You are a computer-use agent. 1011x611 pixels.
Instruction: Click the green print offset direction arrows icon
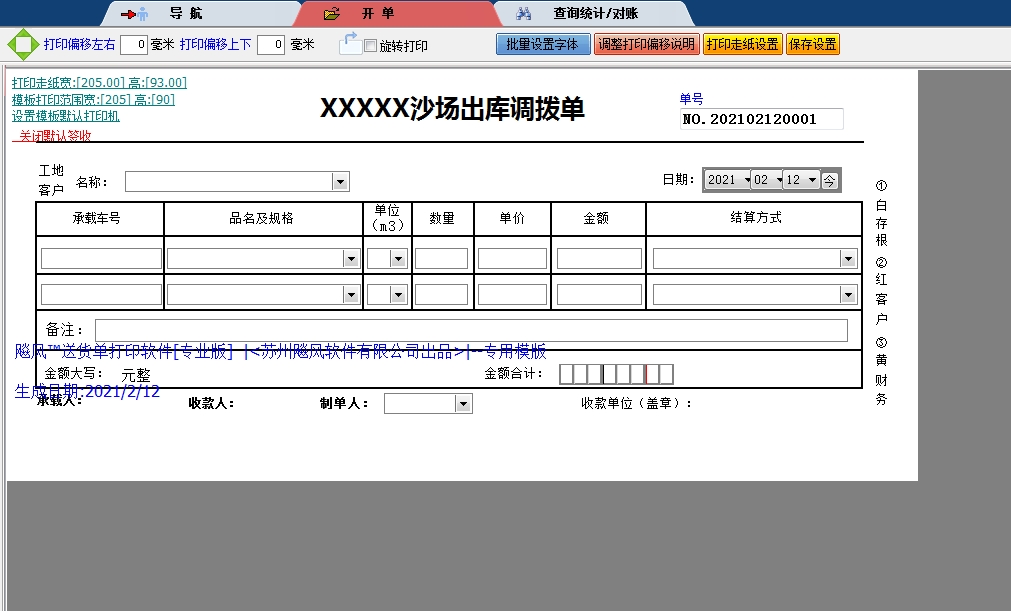click(x=21, y=45)
